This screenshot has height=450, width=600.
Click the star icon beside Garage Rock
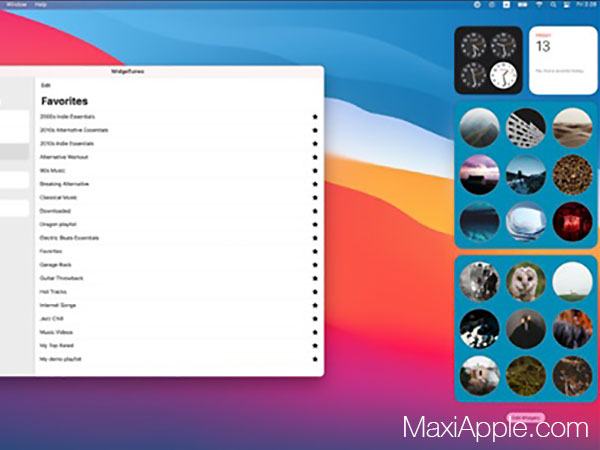[x=315, y=265]
